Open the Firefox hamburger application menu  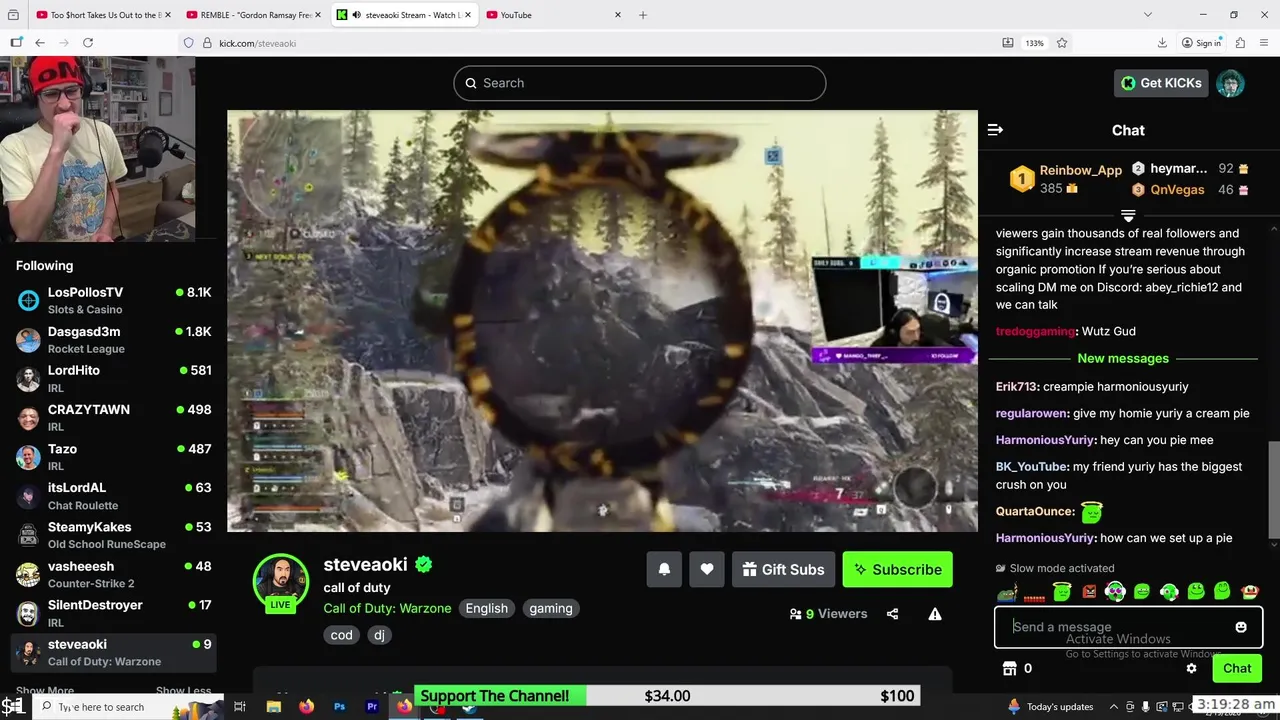1265,43
